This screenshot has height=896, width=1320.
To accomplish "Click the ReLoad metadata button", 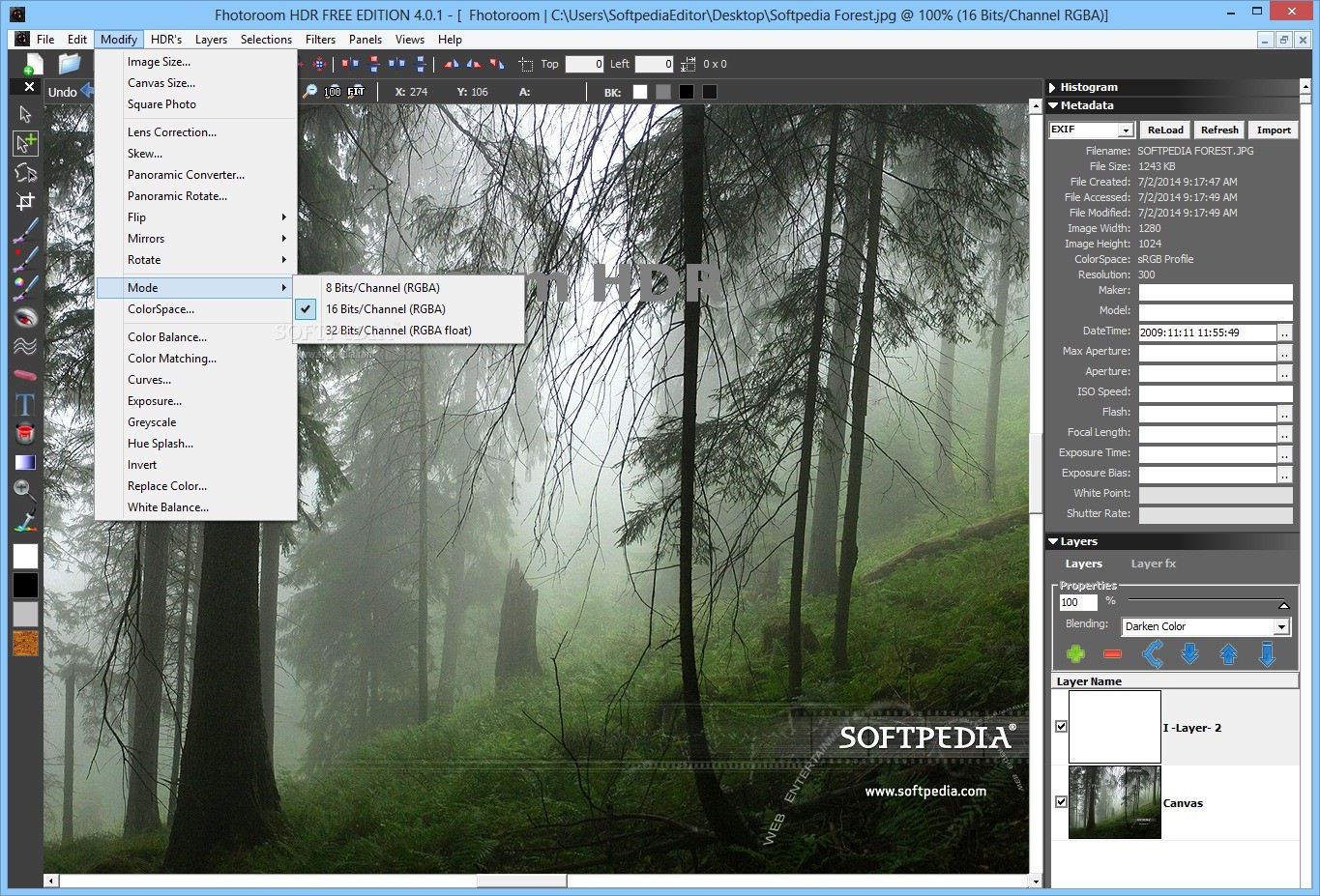I will [1165, 130].
